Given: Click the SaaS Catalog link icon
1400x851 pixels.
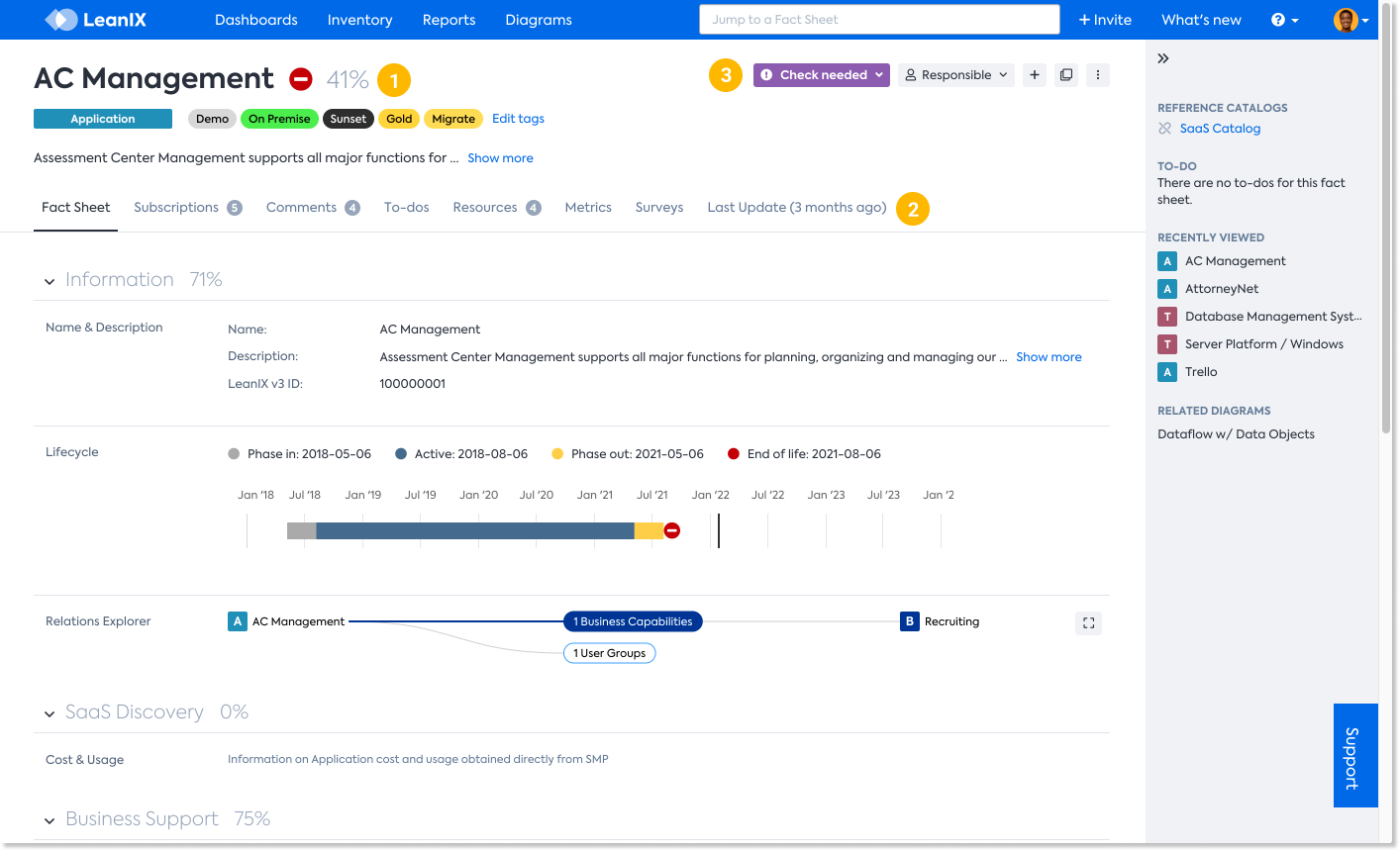Looking at the screenshot, I should coord(1165,129).
